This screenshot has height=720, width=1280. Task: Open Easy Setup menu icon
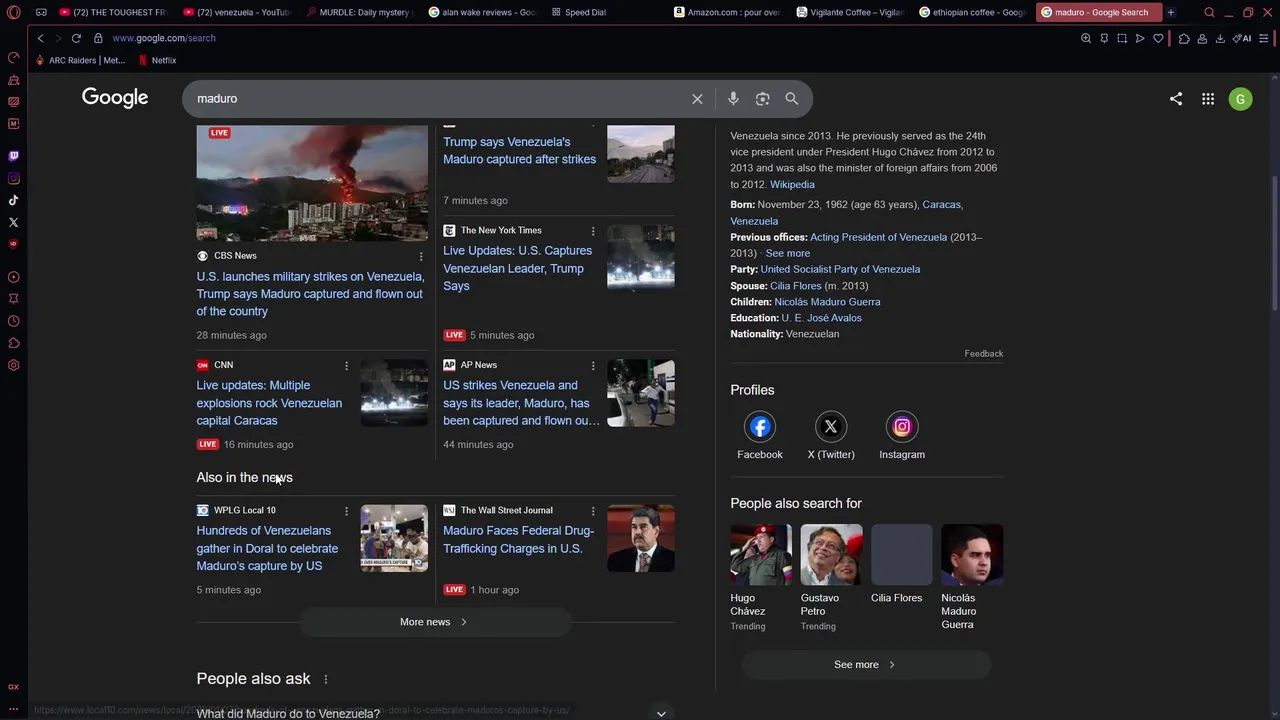point(1265,38)
